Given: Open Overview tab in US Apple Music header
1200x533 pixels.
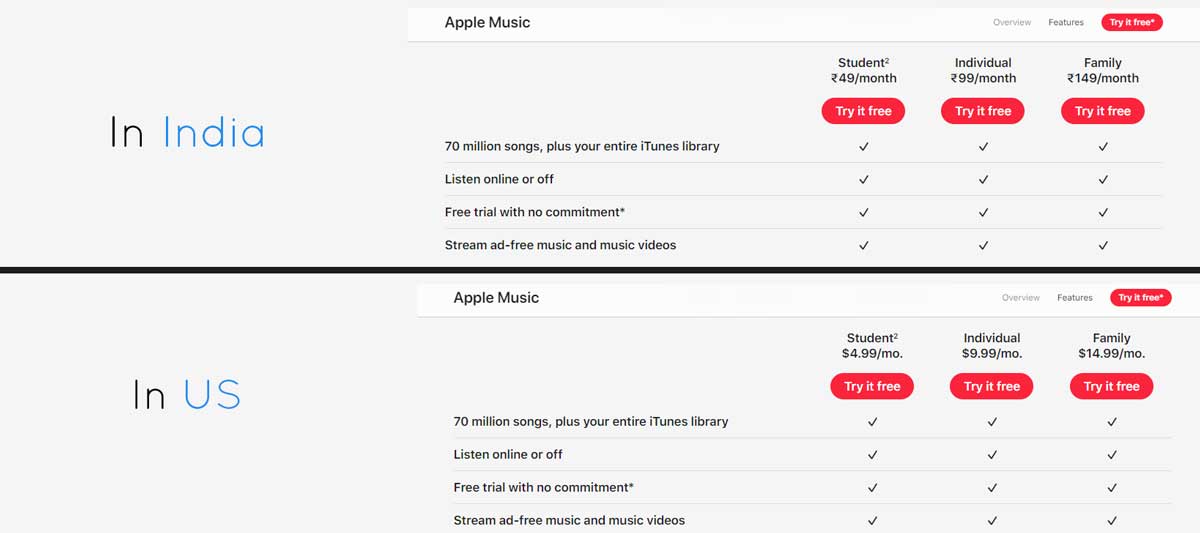Looking at the screenshot, I should (x=1021, y=297).
